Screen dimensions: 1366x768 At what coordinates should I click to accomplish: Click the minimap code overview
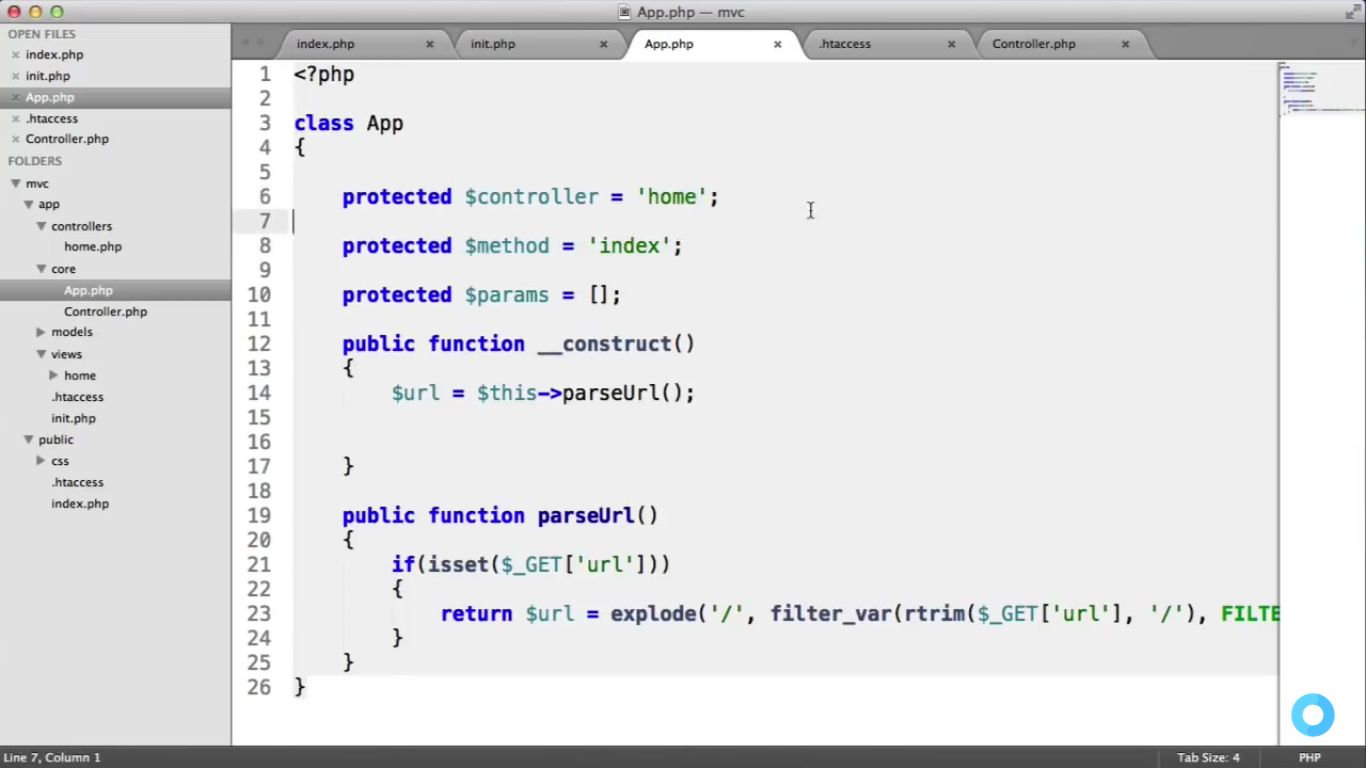[x=1322, y=90]
